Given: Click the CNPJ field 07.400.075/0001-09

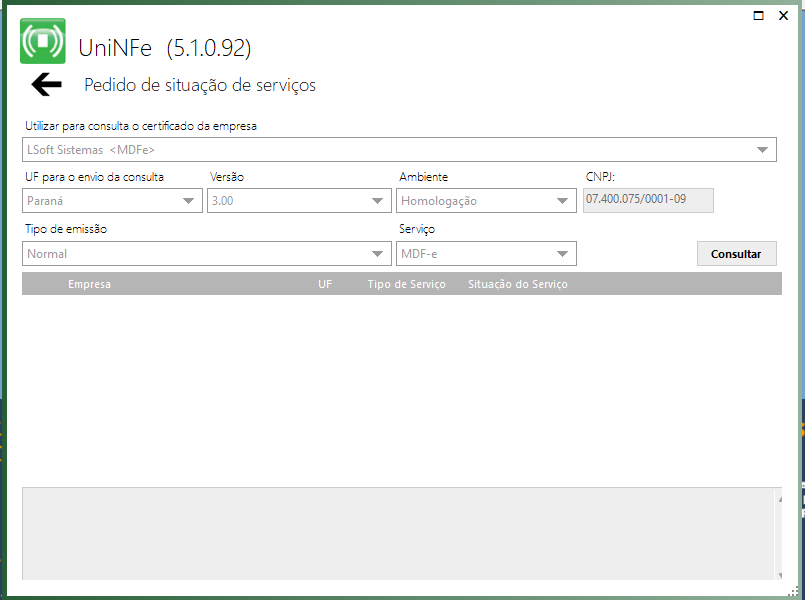Looking at the screenshot, I should pyautogui.click(x=648, y=200).
